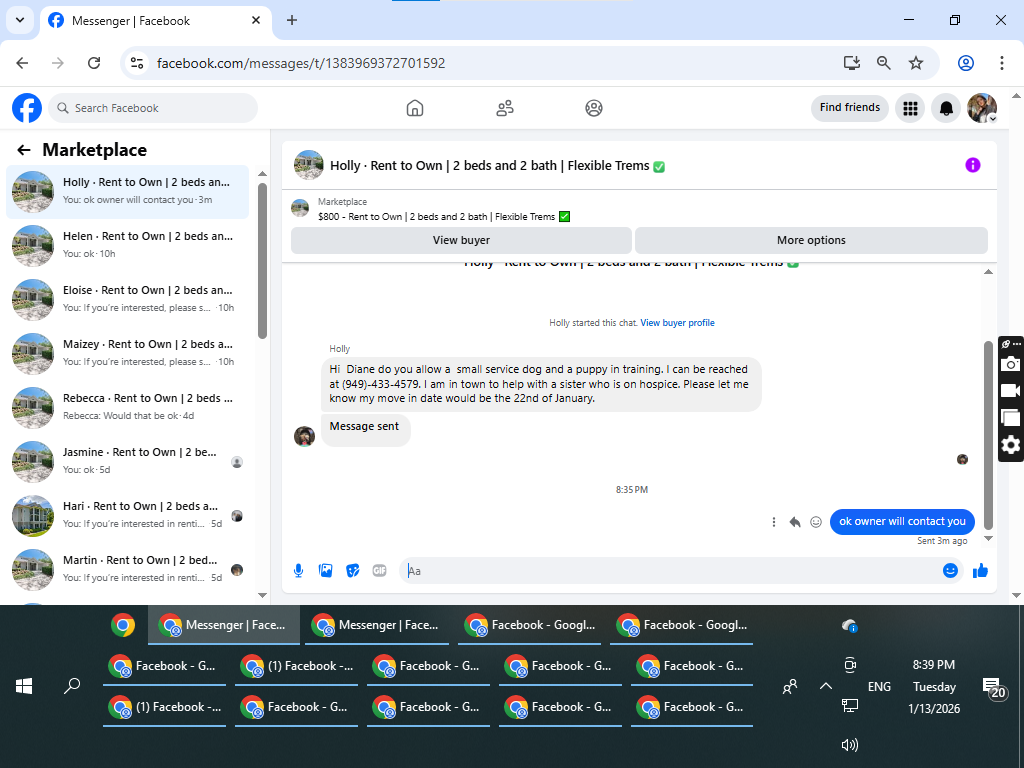React to the sent message with emoji
This screenshot has width=1024, height=768.
pyautogui.click(x=816, y=522)
